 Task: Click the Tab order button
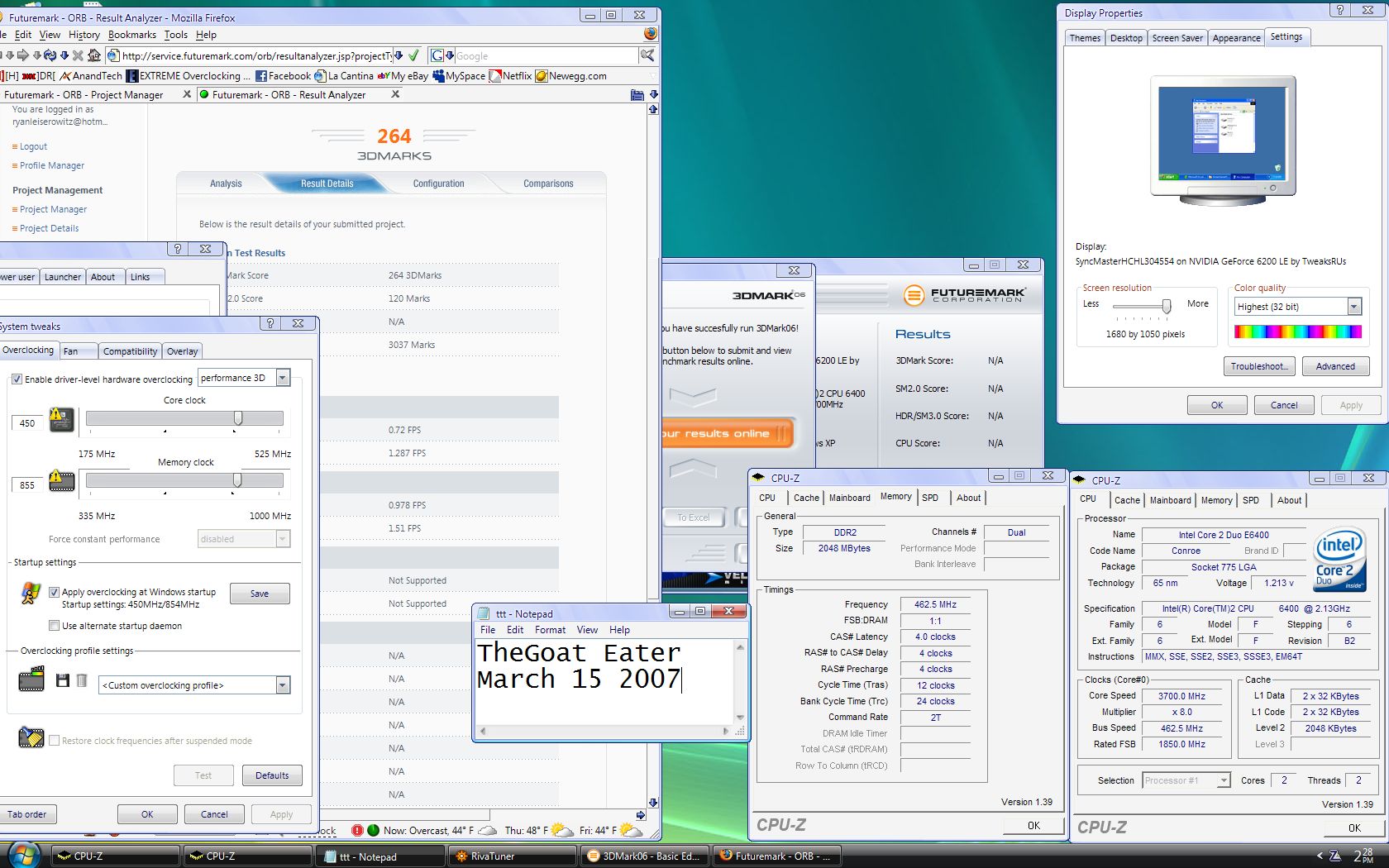pyautogui.click(x=26, y=814)
